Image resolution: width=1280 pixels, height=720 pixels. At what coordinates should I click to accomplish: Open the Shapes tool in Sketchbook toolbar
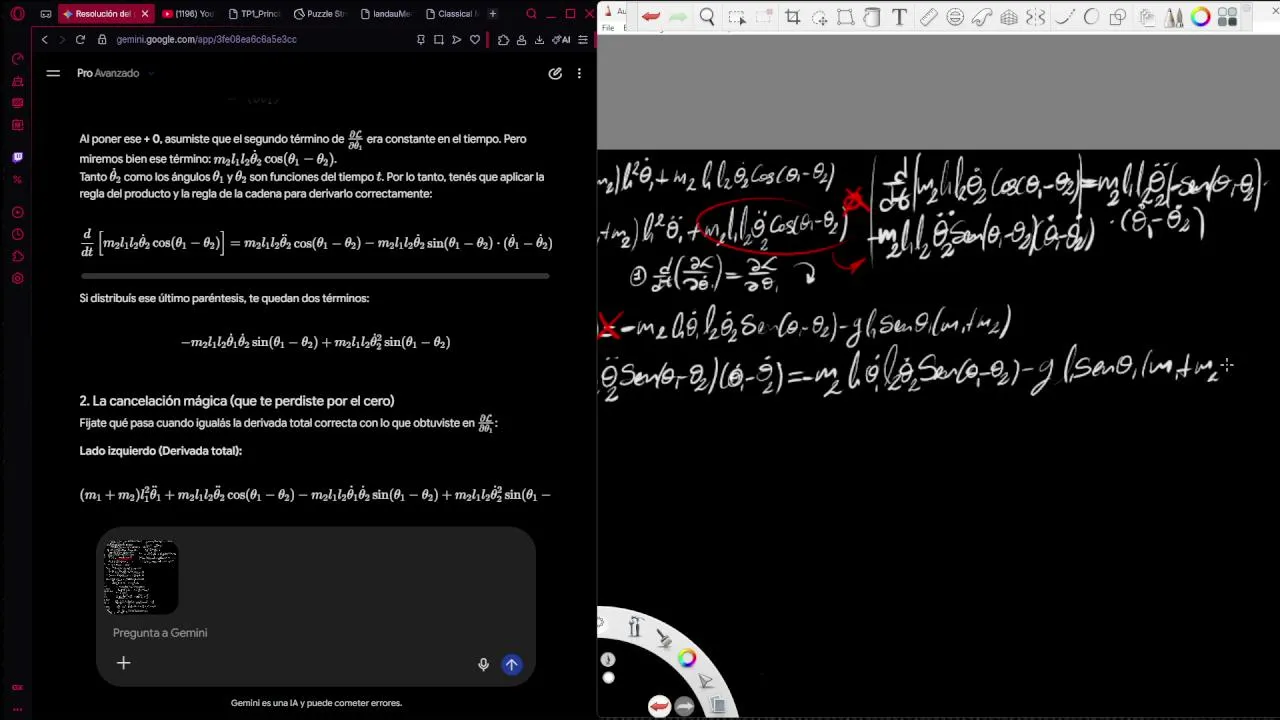[1118, 17]
